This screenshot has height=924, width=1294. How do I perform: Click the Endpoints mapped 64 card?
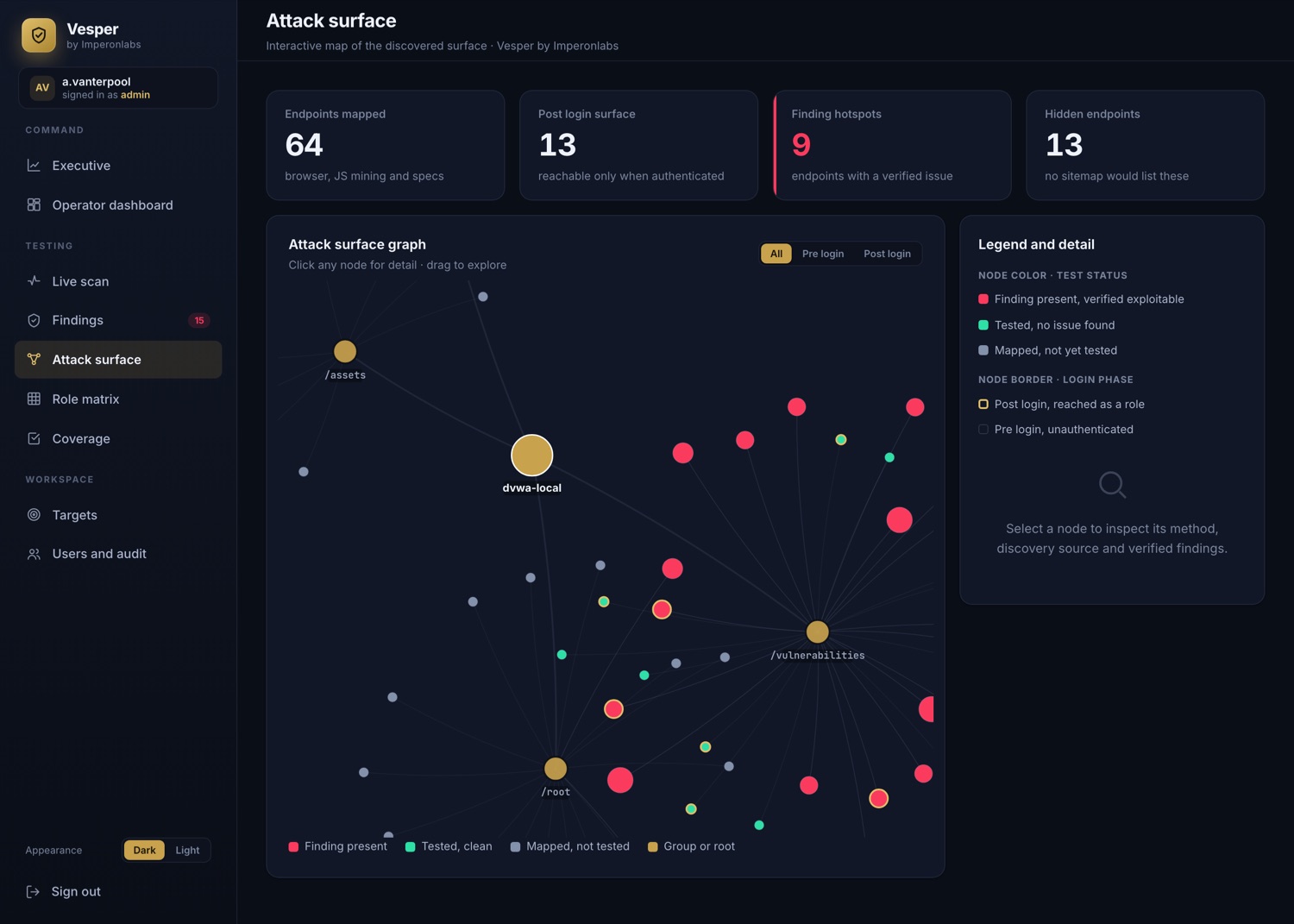386,145
